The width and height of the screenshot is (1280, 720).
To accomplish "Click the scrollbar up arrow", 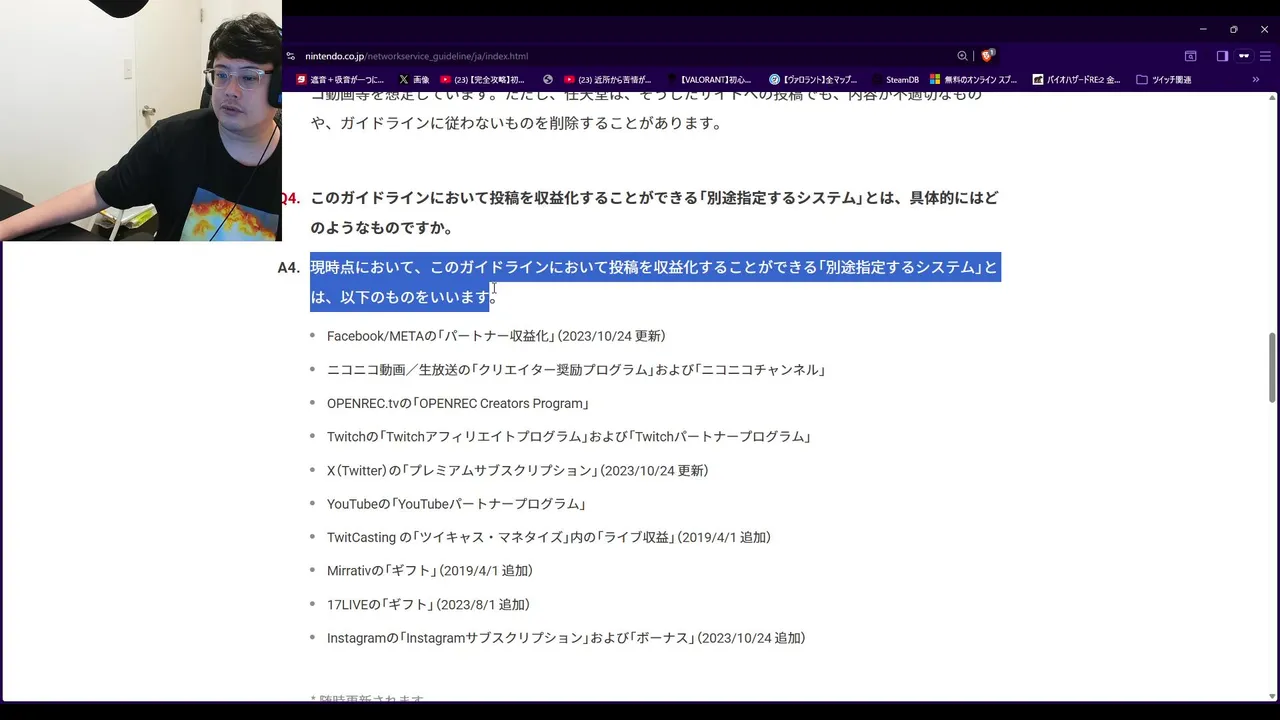I will tap(1272, 98).
